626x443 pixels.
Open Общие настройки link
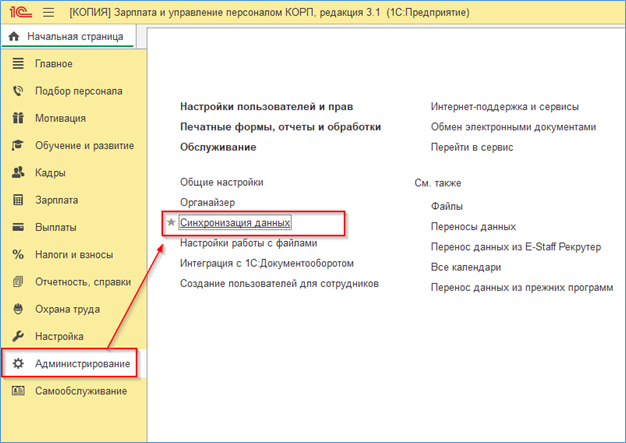point(222,182)
